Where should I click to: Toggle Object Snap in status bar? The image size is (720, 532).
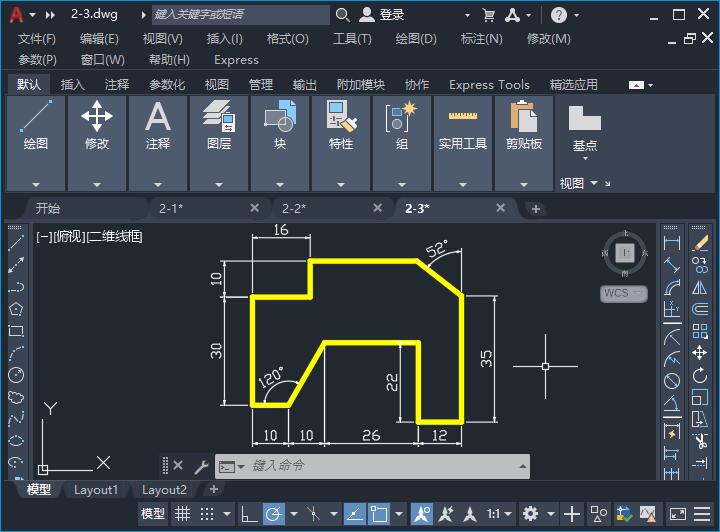(x=379, y=514)
